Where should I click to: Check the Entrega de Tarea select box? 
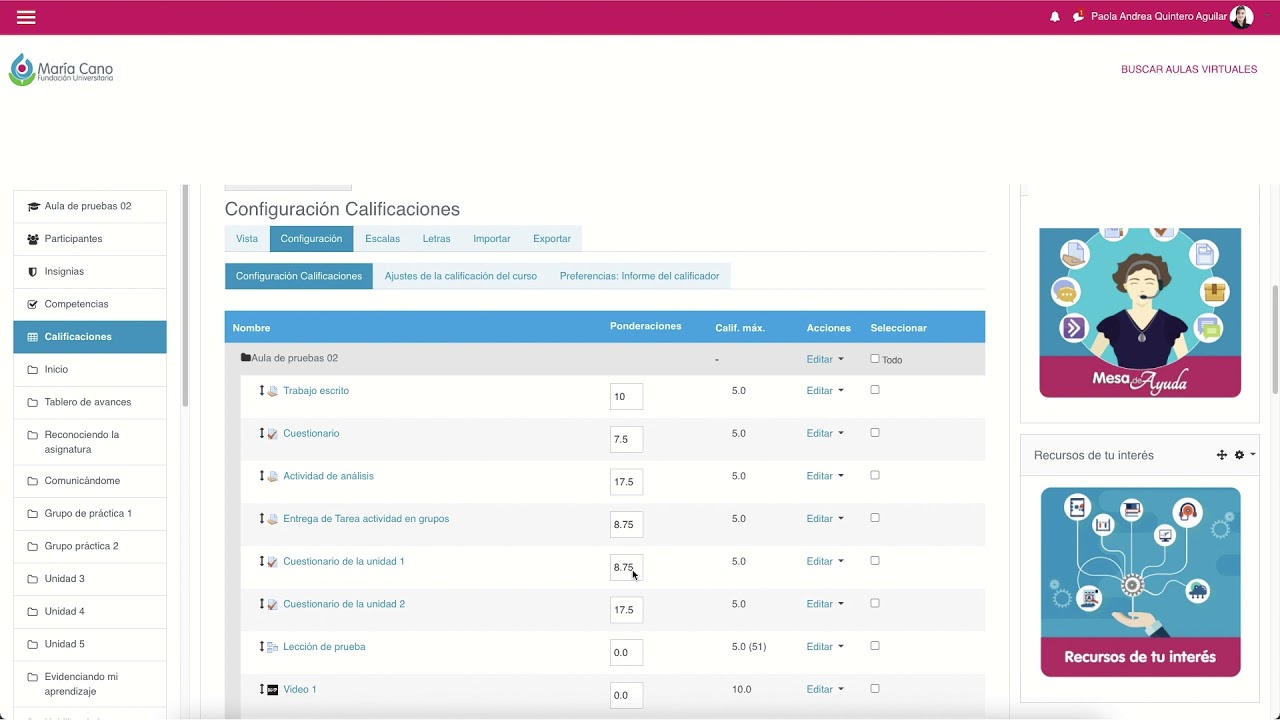[875, 518]
